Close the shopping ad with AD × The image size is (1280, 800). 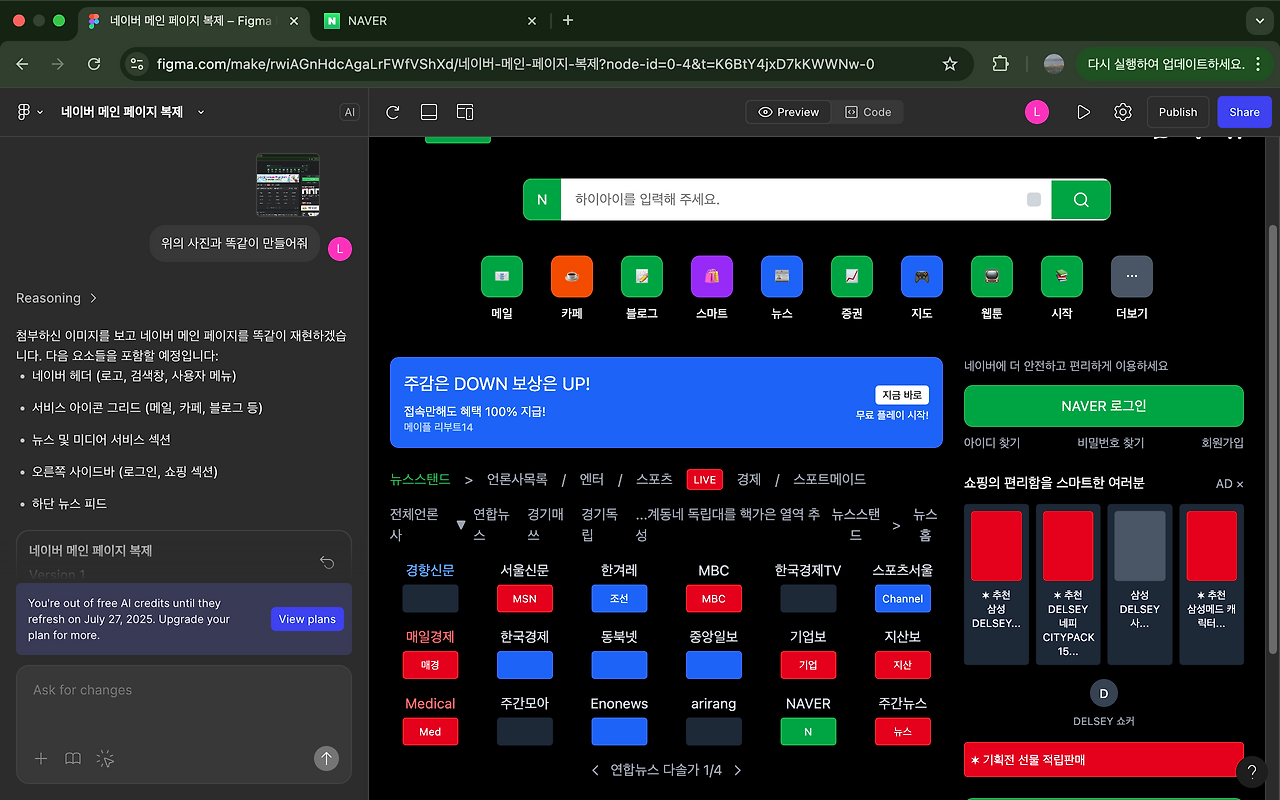point(1230,484)
